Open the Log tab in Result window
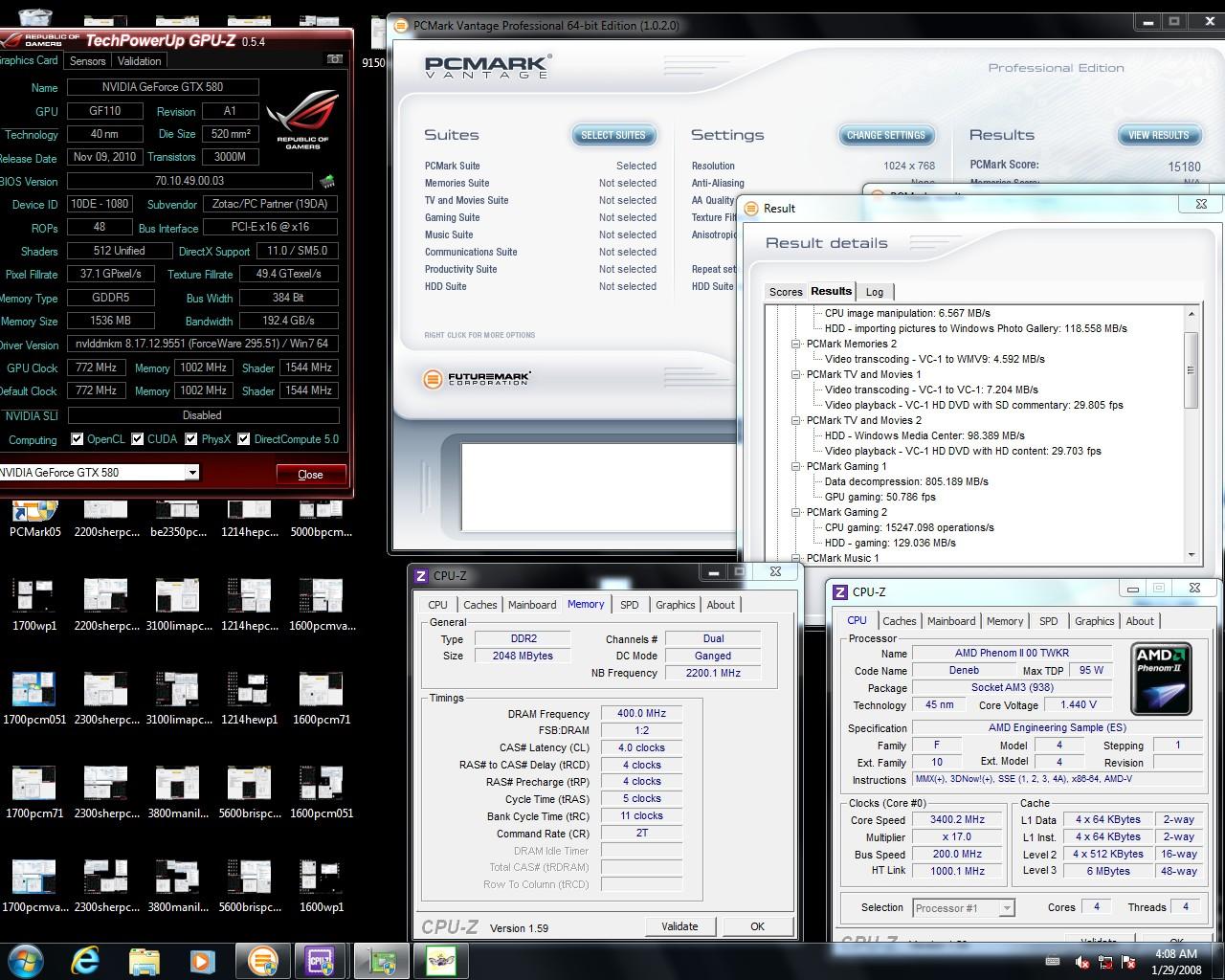Image resolution: width=1225 pixels, height=980 pixels. pos(875,292)
